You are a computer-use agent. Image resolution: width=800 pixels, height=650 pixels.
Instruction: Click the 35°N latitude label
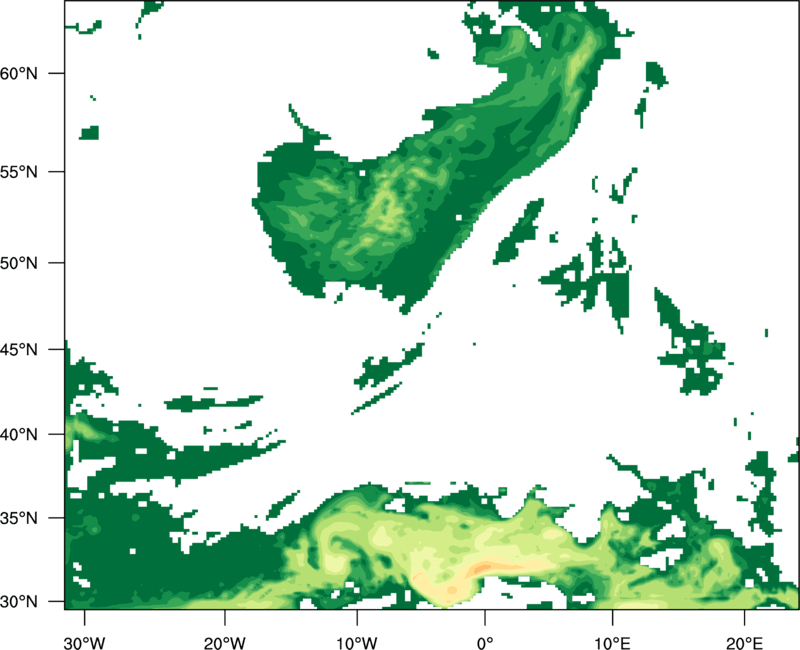[19, 518]
